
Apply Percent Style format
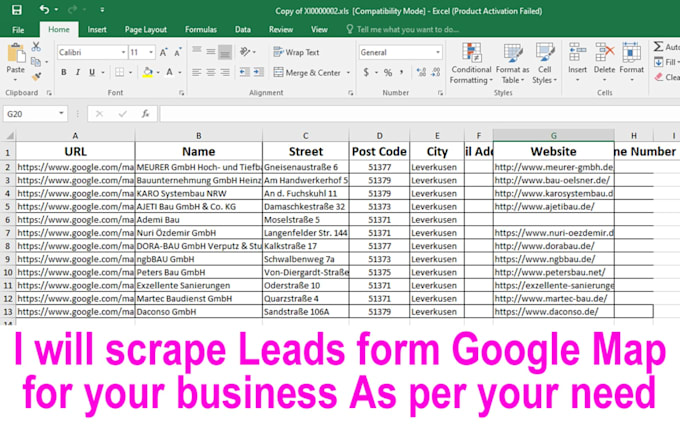pyautogui.click(x=388, y=72)
